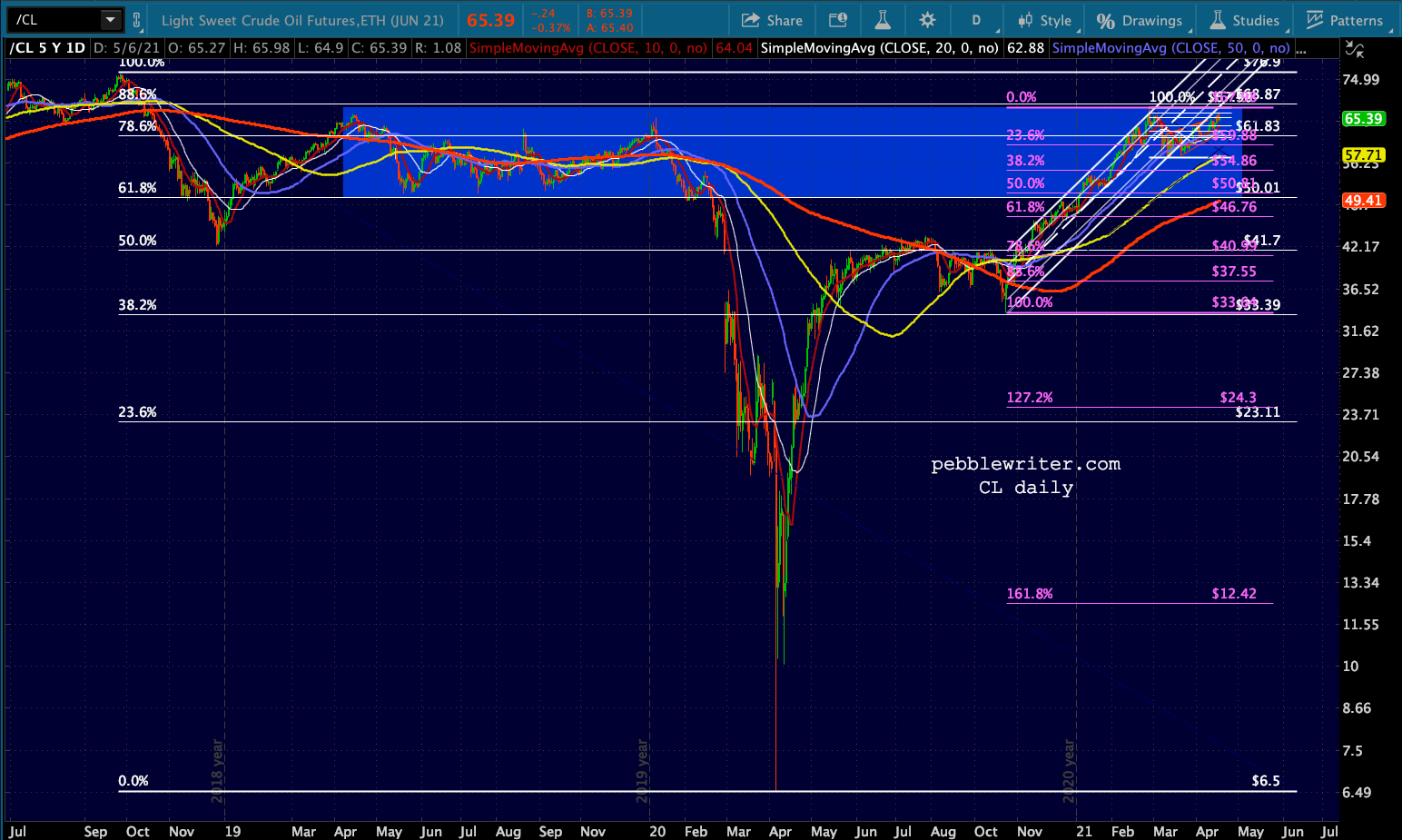The image size is (1402, 840).
Task: Click the Light Sweet Crude Oil Futures description
Action: tap(302, 20)
